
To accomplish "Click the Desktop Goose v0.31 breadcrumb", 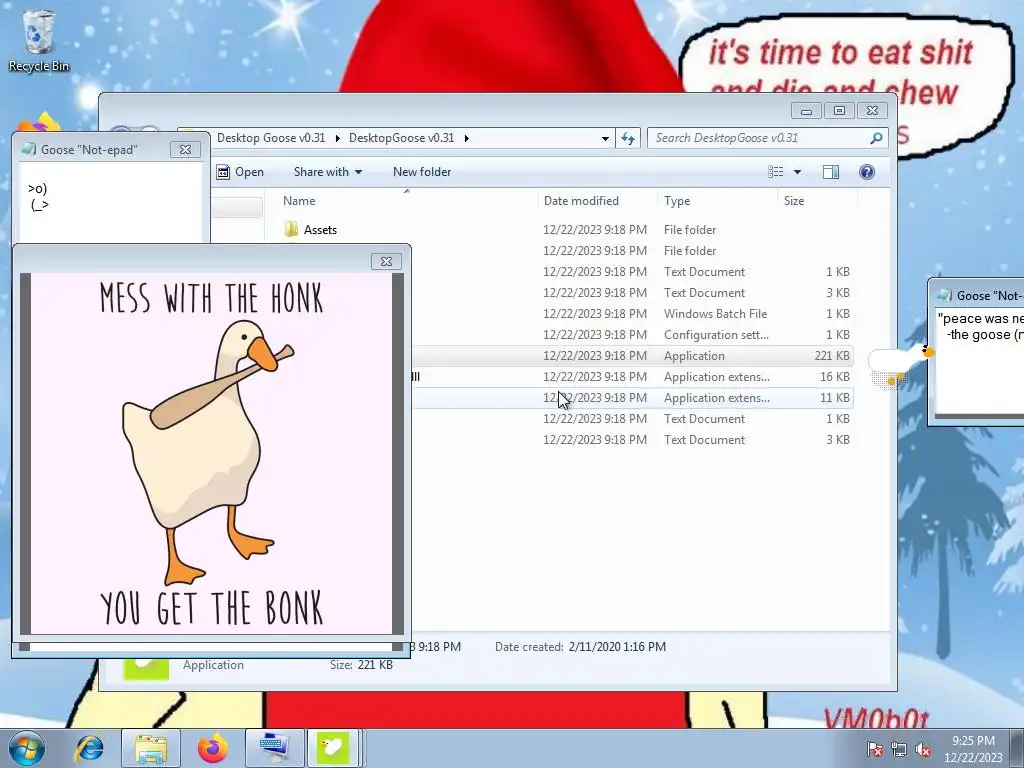I will (271, 138).
